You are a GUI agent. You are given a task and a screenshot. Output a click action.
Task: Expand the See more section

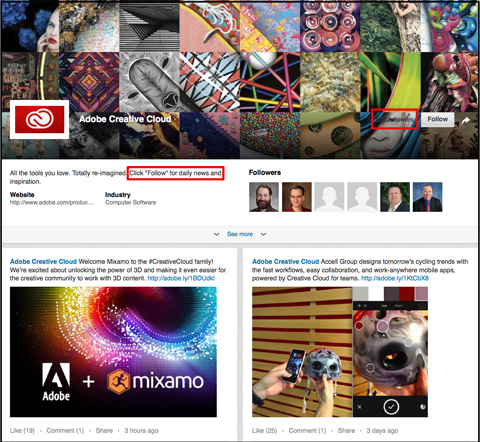[x=240, y=234]
